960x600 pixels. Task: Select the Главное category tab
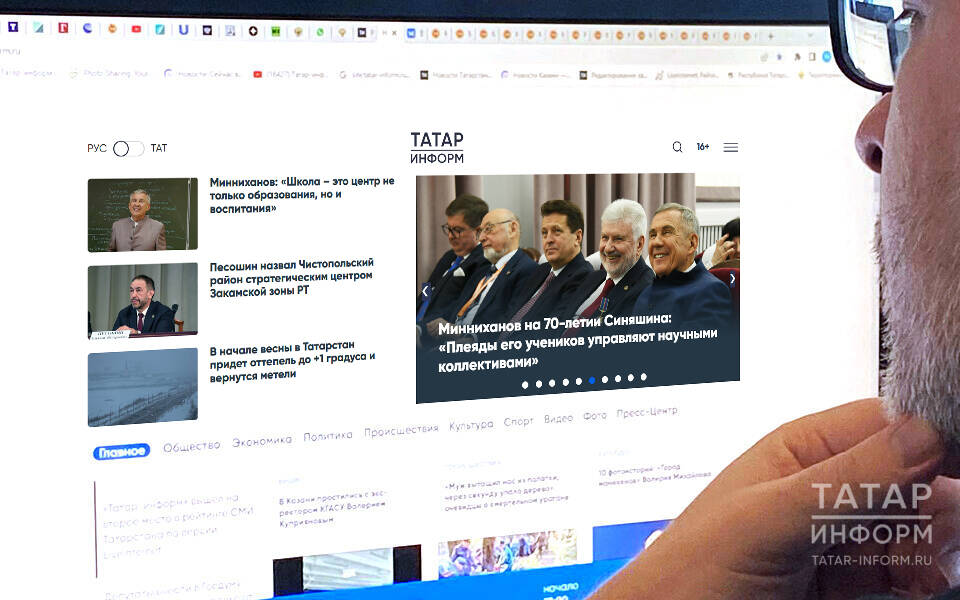(x=121, y=452)
